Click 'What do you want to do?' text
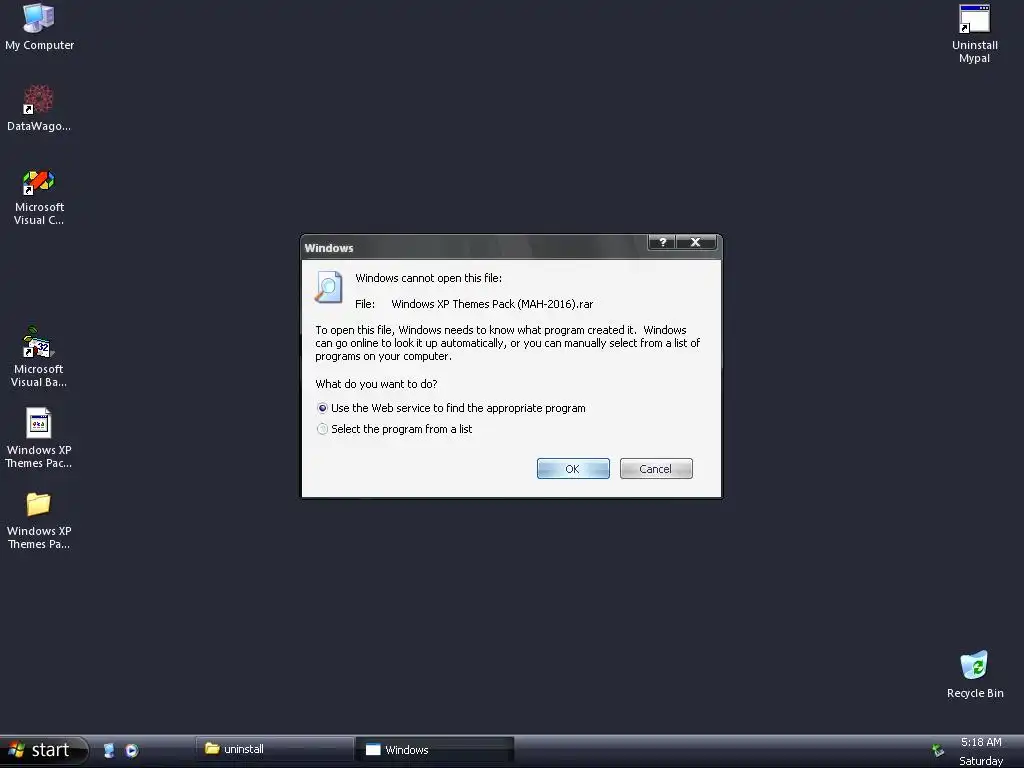 (x=376, y=384)
